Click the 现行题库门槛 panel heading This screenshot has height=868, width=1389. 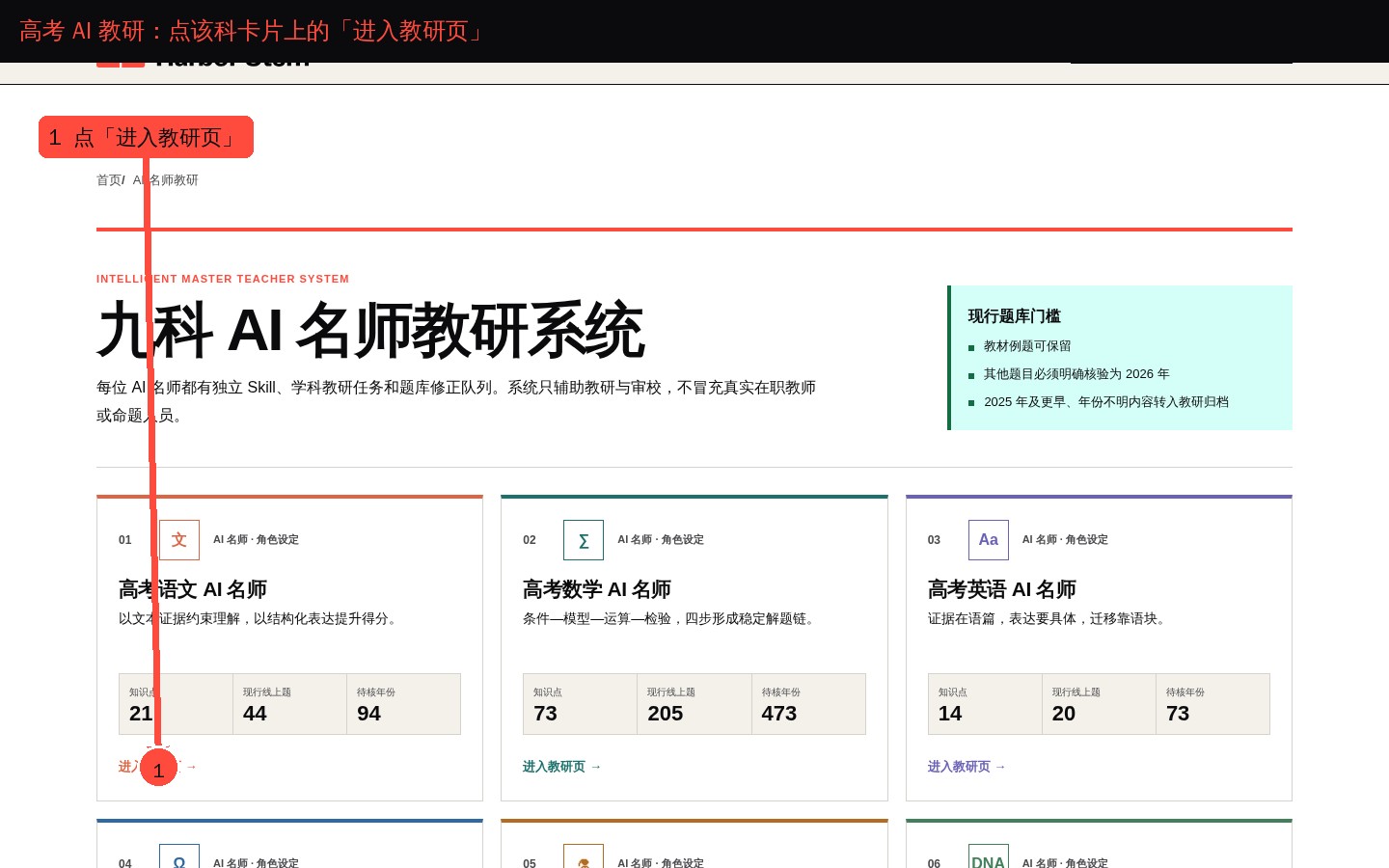(x=1015, y=316)
